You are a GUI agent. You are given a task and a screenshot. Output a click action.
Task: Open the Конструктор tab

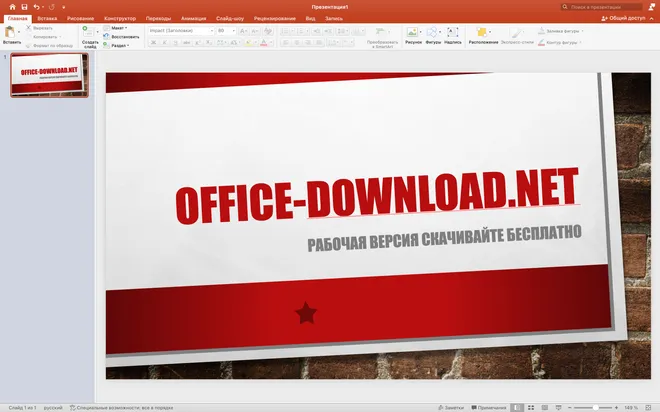pyautogui.click(x=120, y=19)
